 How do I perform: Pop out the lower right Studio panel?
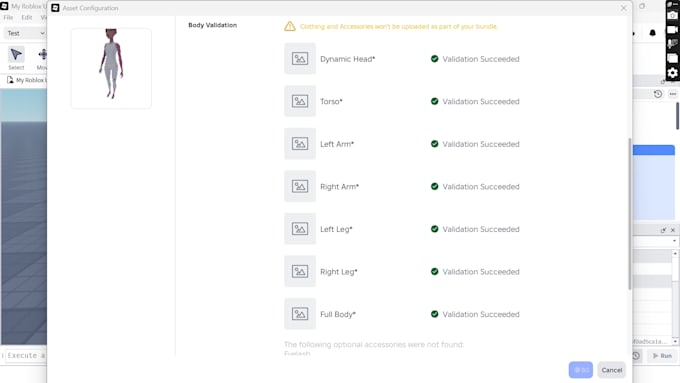[x=663, y=230]
